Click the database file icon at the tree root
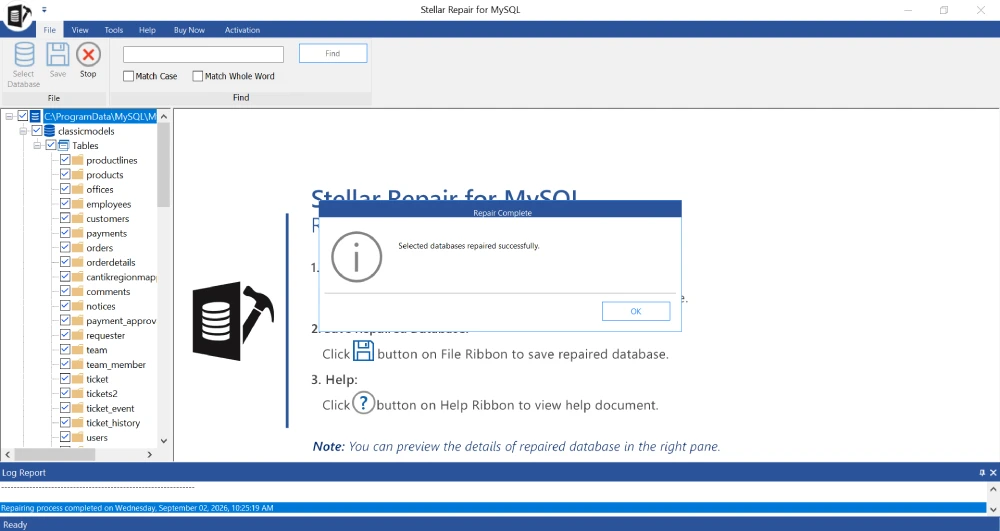 pos(35,116)
